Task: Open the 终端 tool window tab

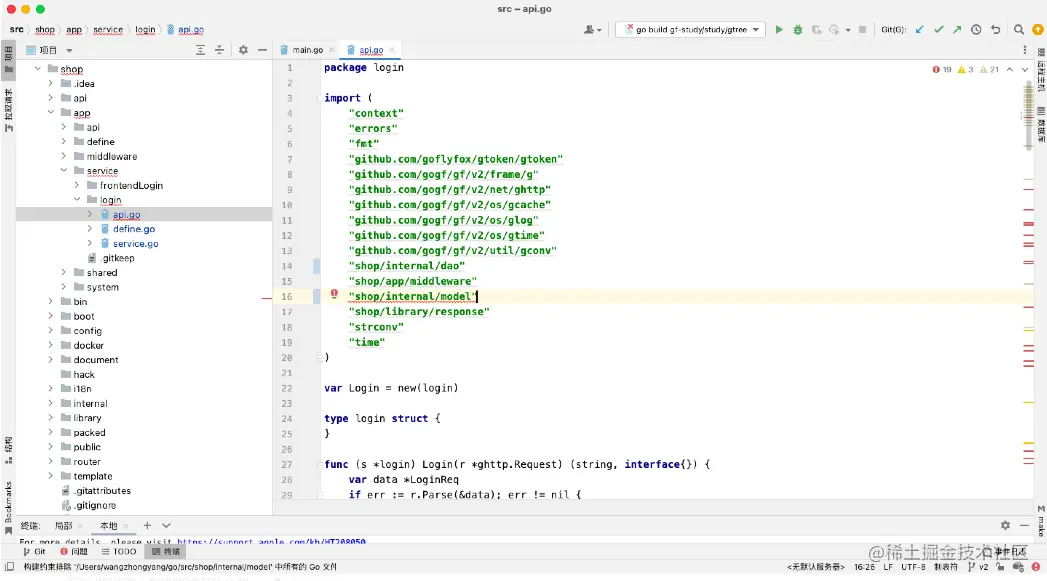Action: tap(166, 552)
